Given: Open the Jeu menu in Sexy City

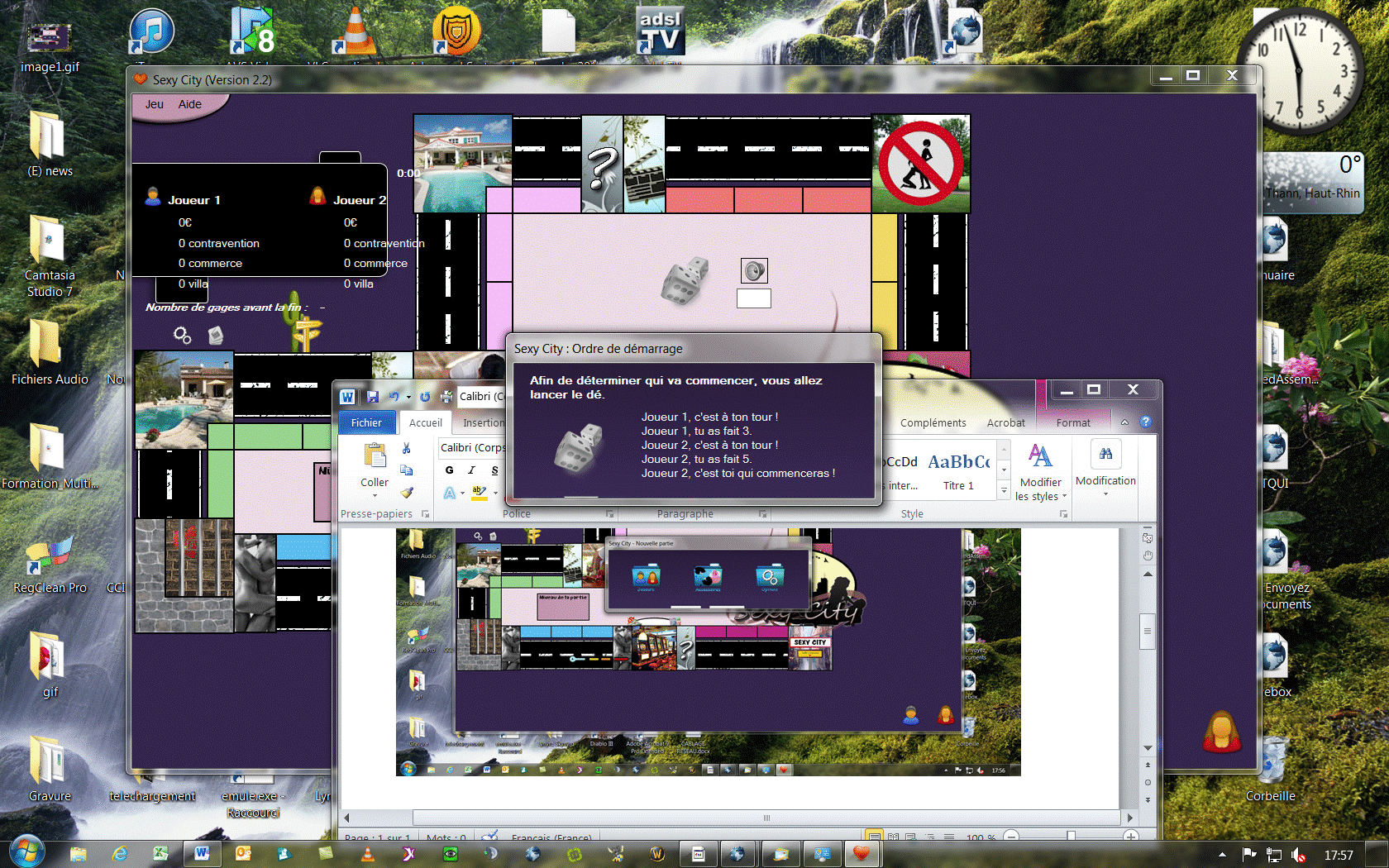Looking at the screenshot, I should pos(155,104).
